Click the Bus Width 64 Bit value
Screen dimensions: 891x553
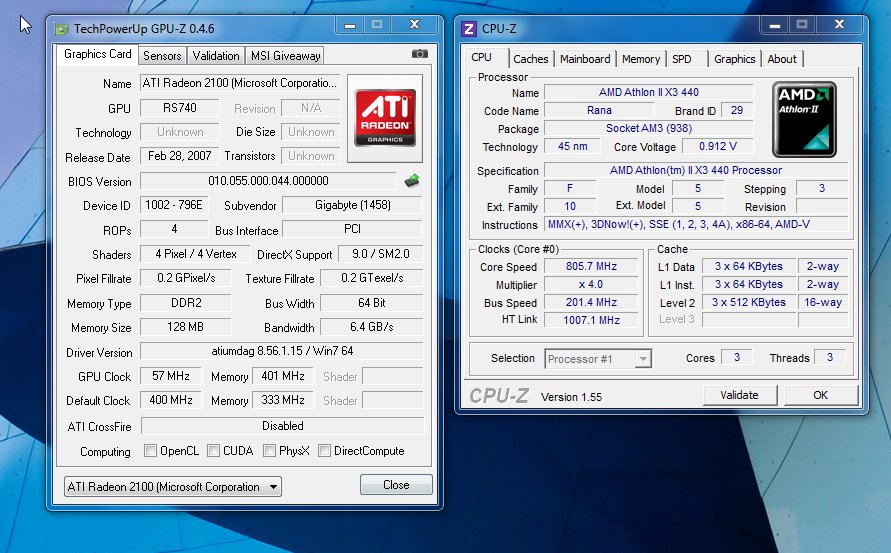(372, 303)
